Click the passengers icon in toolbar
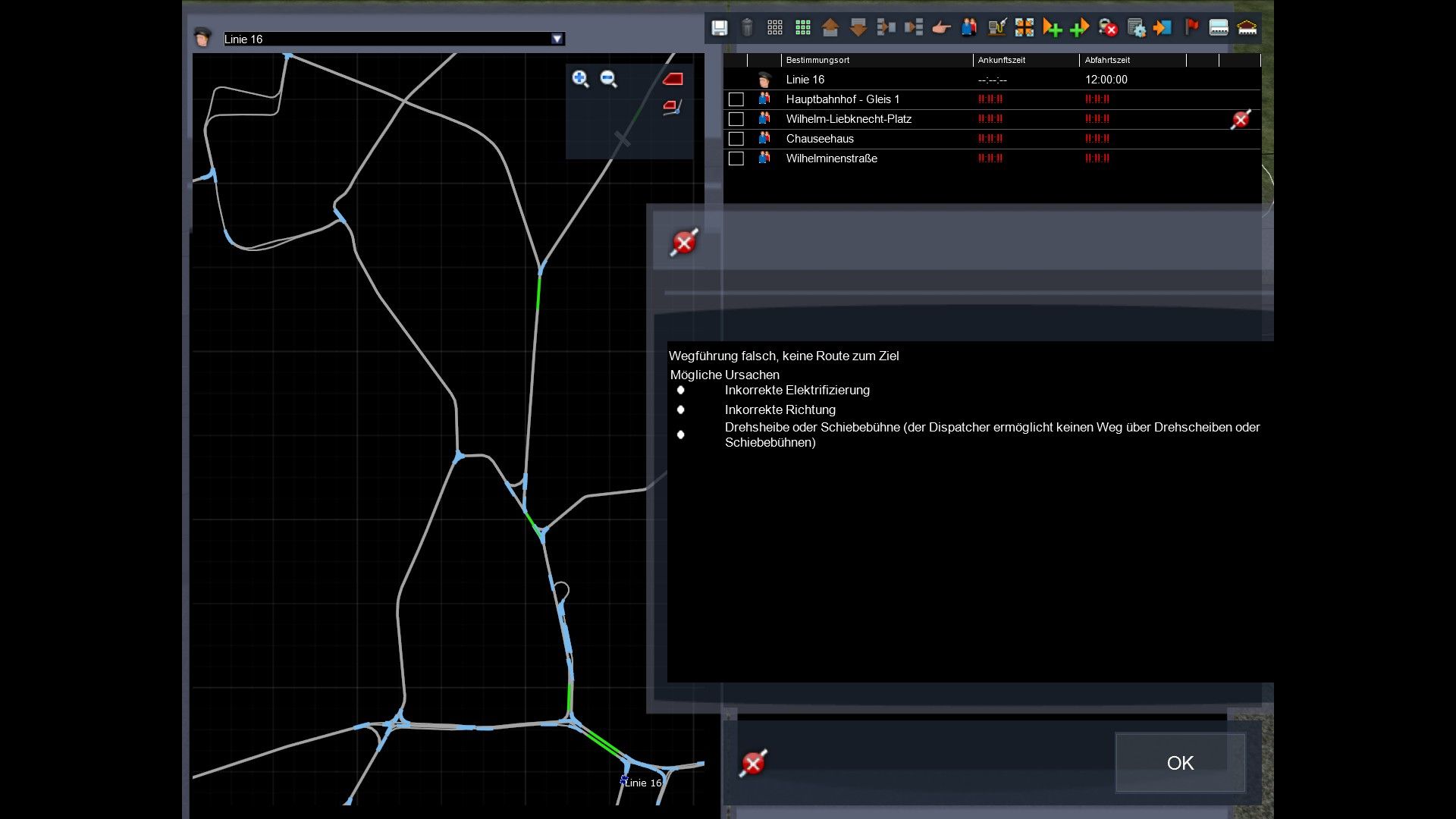 point(968,28)
